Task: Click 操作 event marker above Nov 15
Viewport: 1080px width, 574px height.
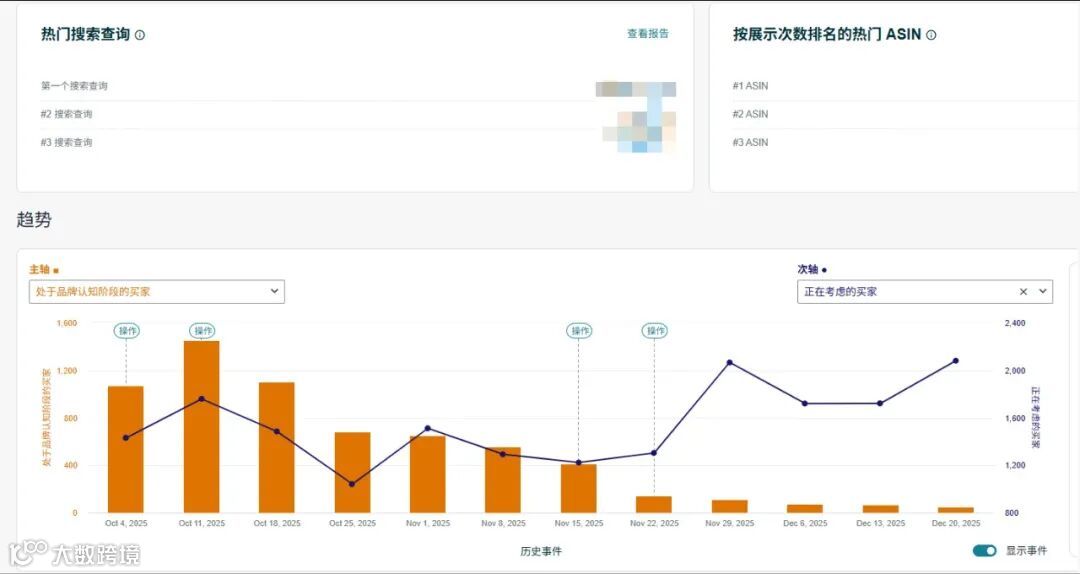Action: (x=579, y=331)
